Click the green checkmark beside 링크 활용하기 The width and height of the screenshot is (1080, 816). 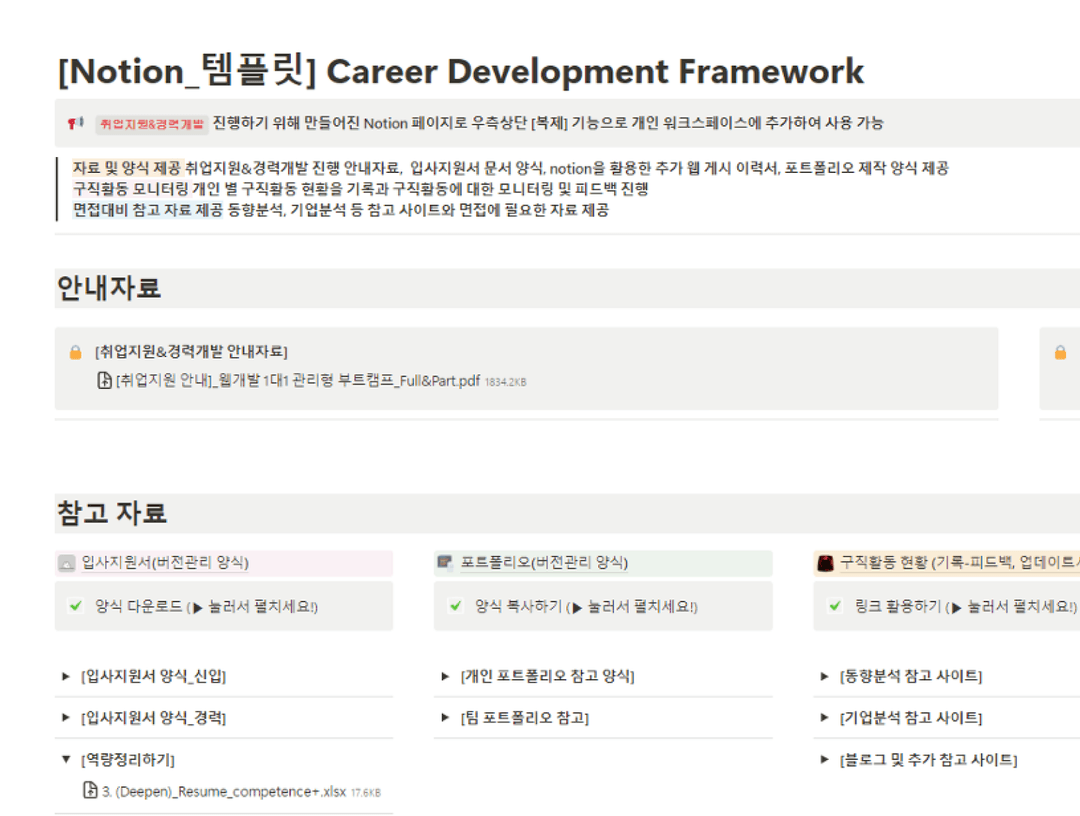pos(835,606)
